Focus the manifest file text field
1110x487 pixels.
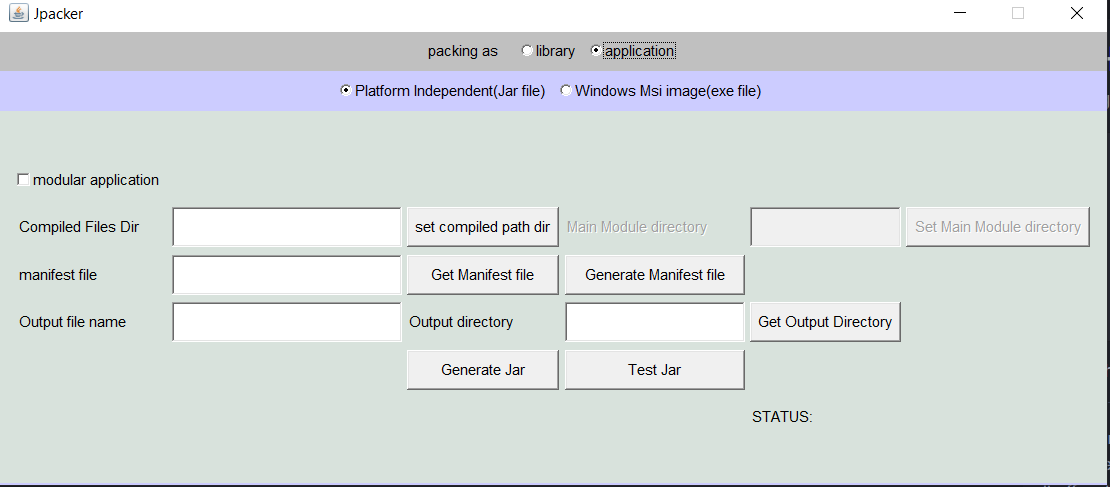[287, 275]
